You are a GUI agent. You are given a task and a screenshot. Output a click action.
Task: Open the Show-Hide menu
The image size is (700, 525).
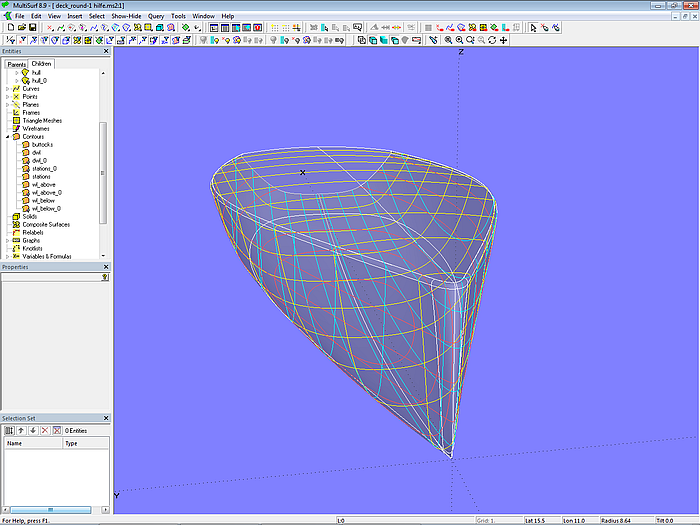pos(126,16)
